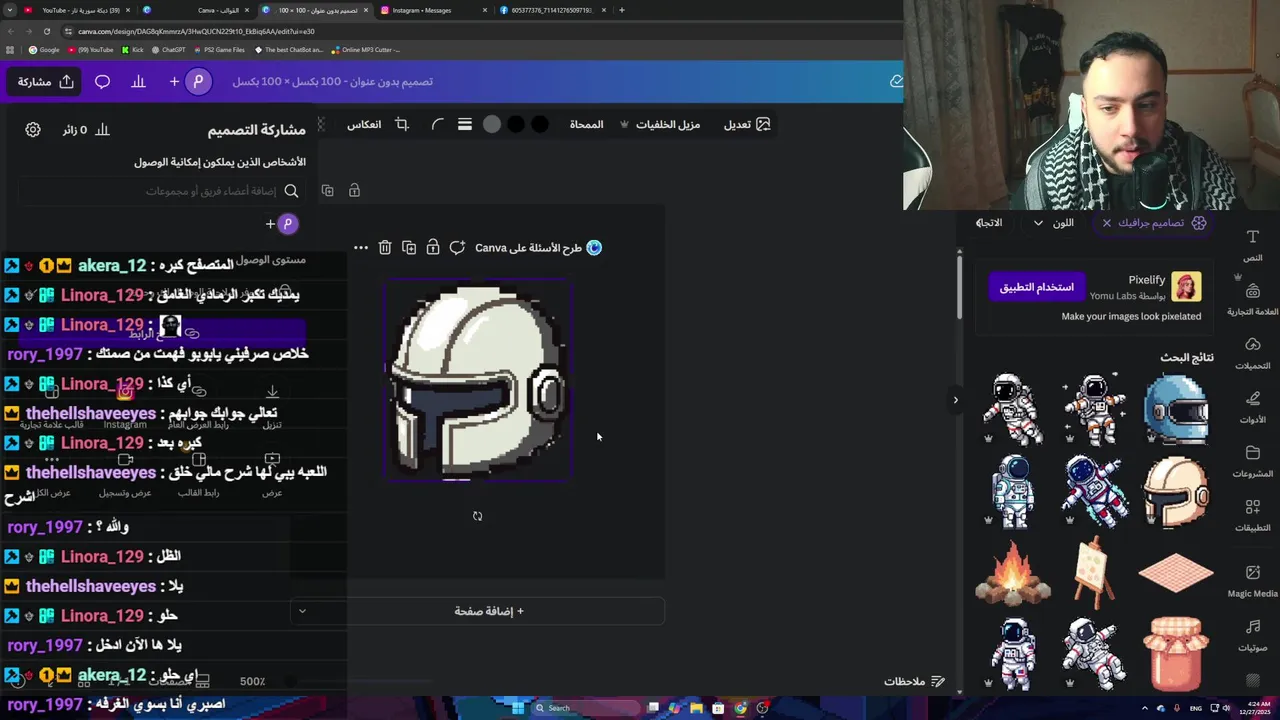The height and width of the screenshot is (720, 1280).
Task: Open the Uploads (التحميلات) sidebar
Action: 1252,353
